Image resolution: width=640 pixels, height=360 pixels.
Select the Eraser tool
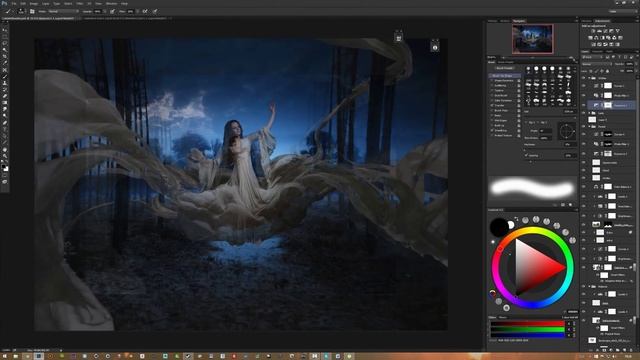[x=5, y=96]
